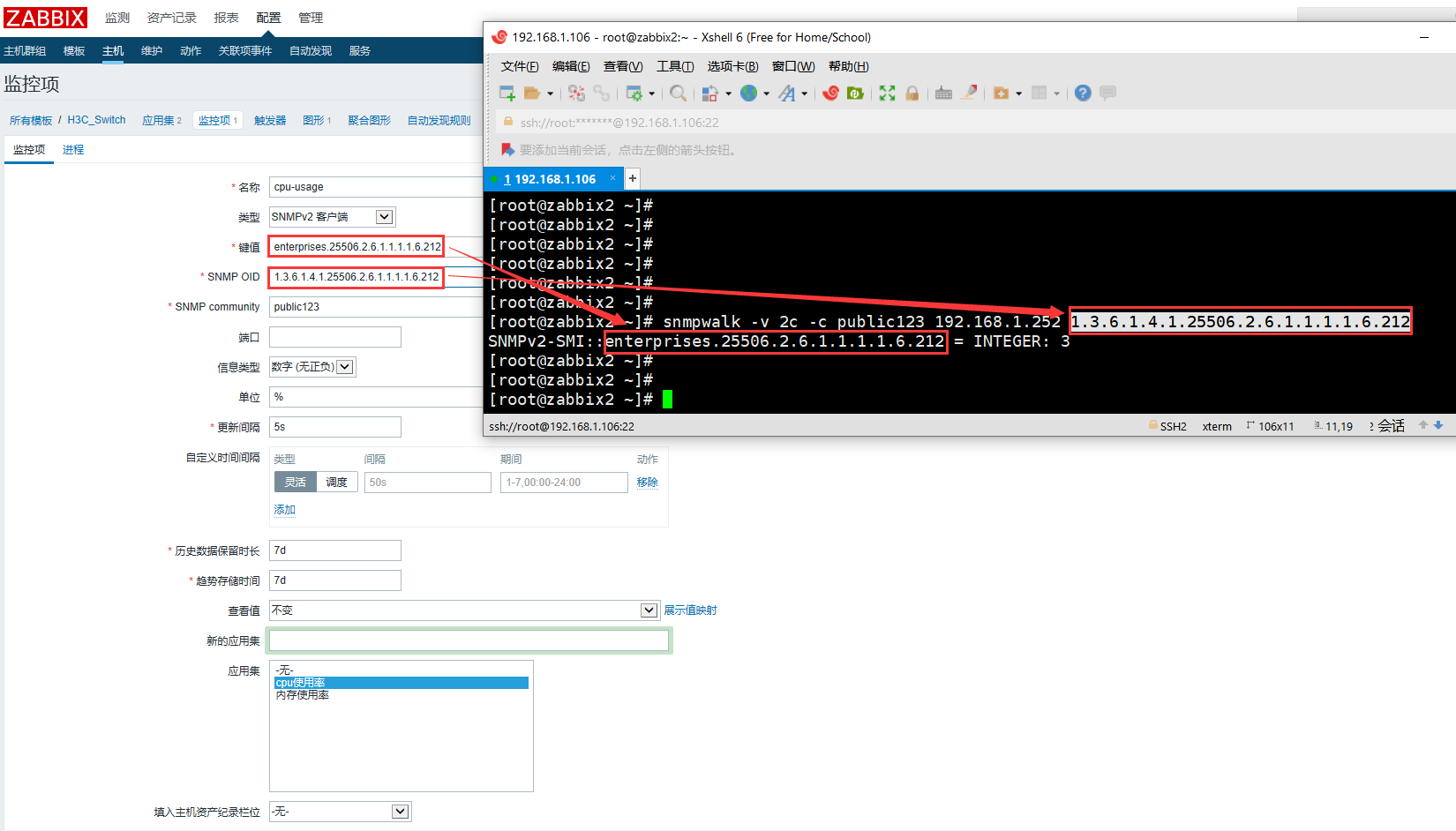Screen dimensions: 1456x831
Task: Click the 展示值映射 link
Action: tap(690, 610)
